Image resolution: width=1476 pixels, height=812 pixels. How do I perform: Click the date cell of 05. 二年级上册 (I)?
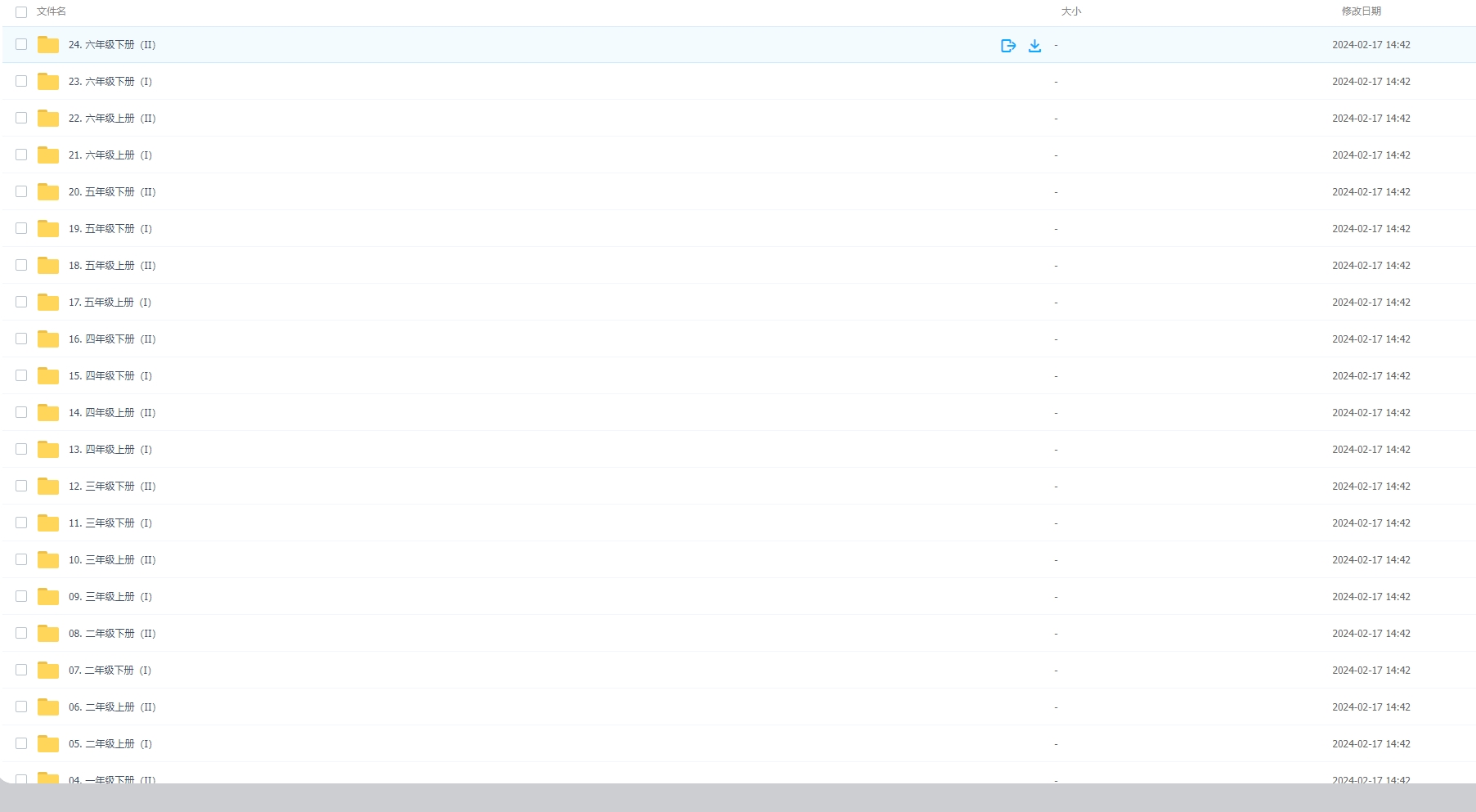tap(1371, 744)
